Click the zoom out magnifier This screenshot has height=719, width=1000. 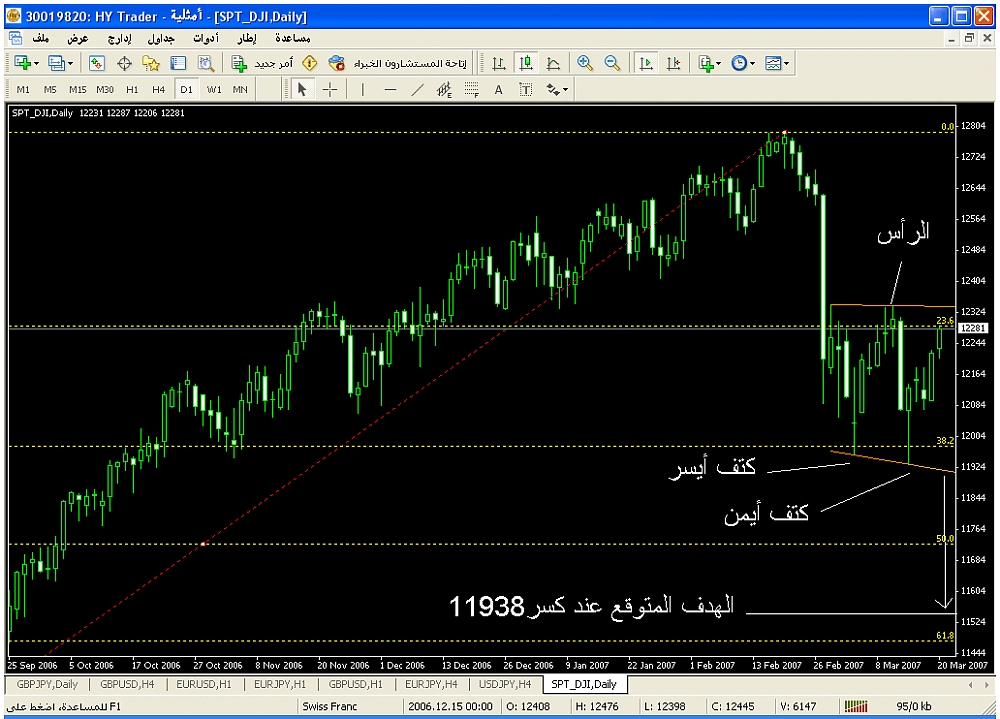(612, 63)
